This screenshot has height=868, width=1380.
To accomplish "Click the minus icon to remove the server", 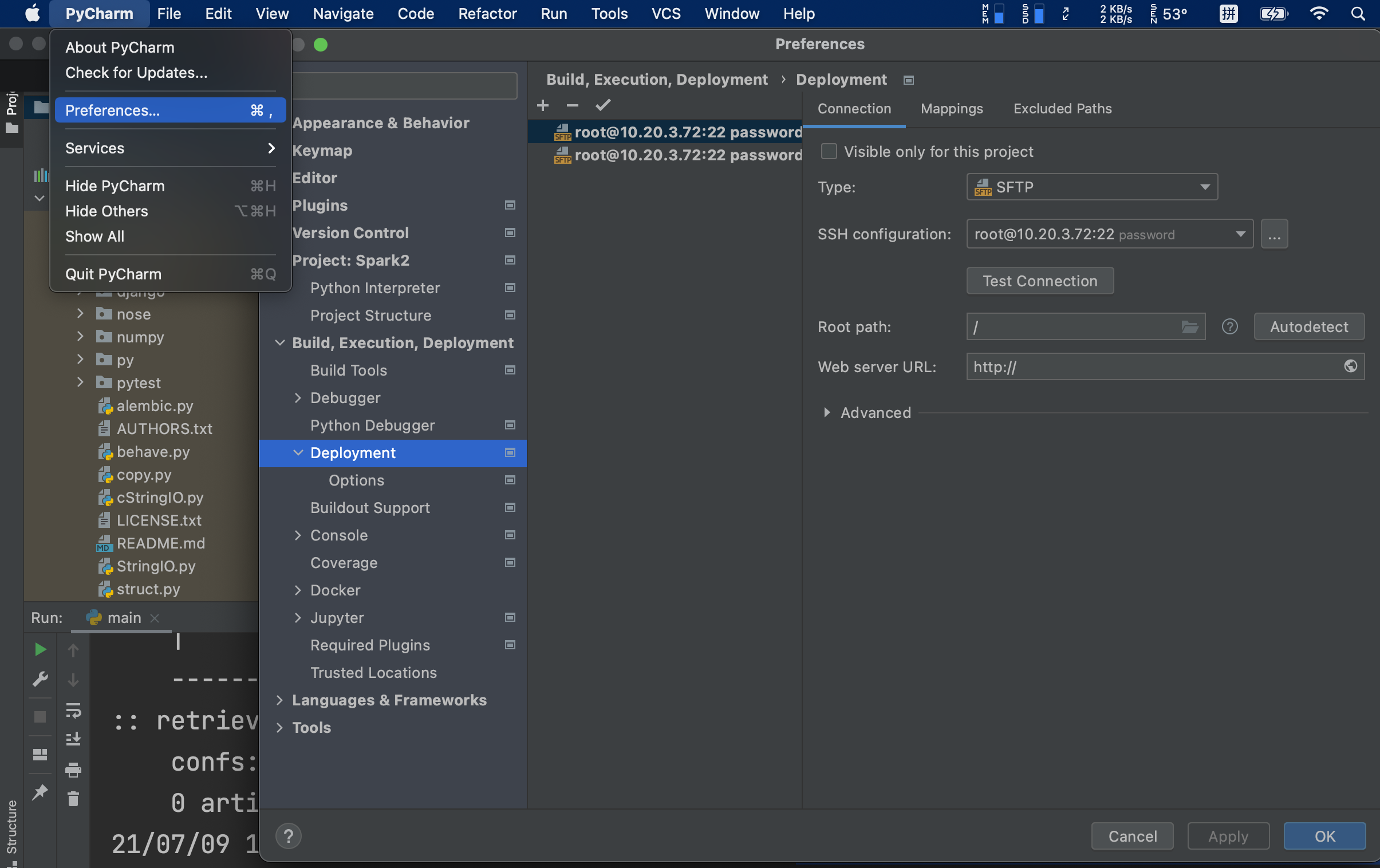I will tap(572, 105).
